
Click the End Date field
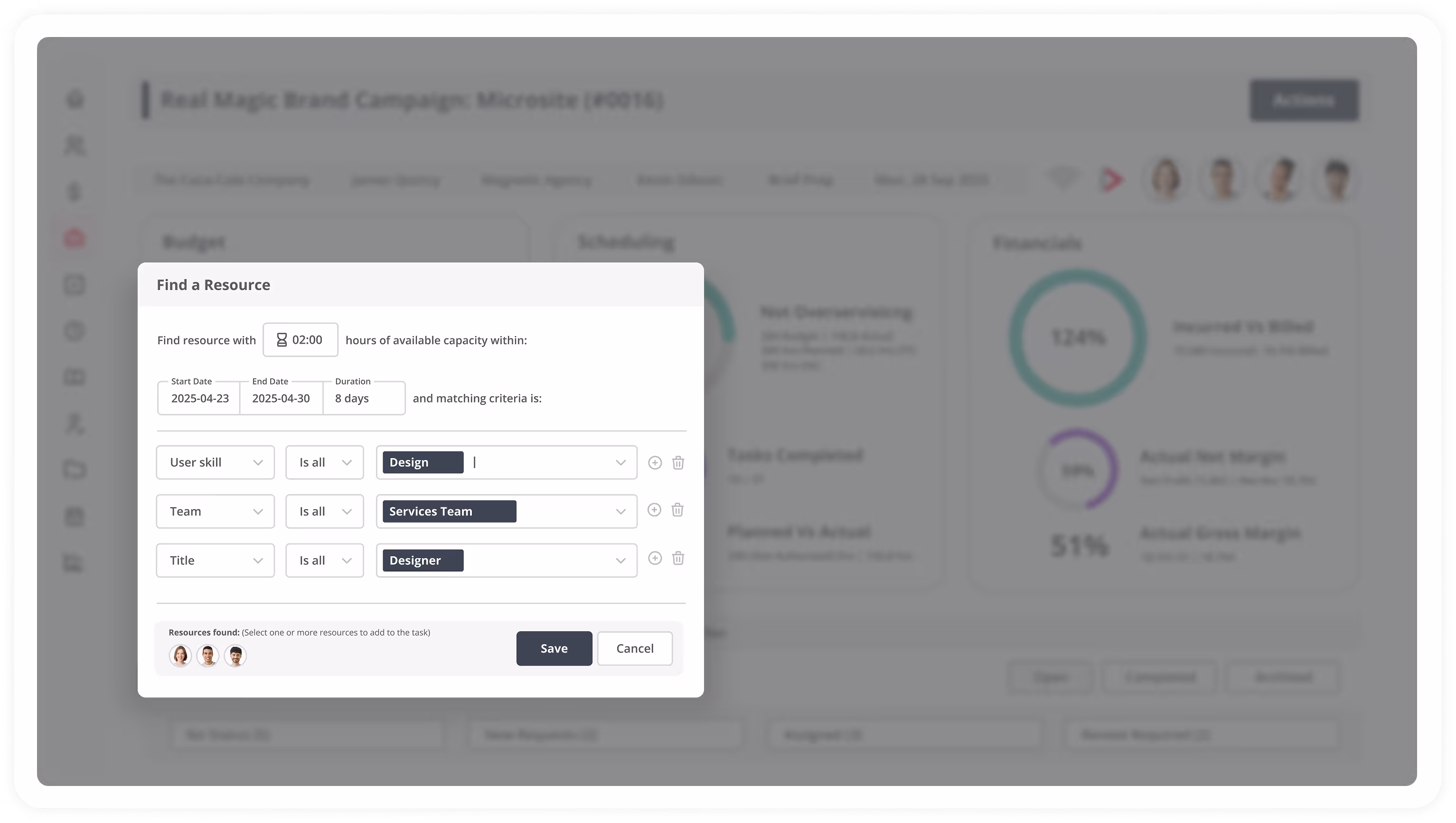click(281, 399)
